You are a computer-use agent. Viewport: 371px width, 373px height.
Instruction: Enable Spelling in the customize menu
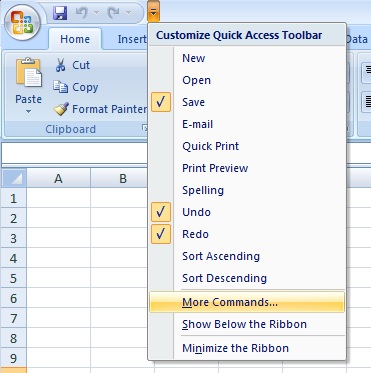click(x=247, y=190)
